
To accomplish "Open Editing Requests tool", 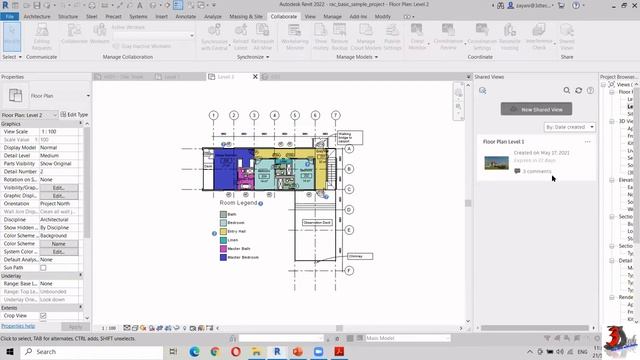I will coord(42,37).
